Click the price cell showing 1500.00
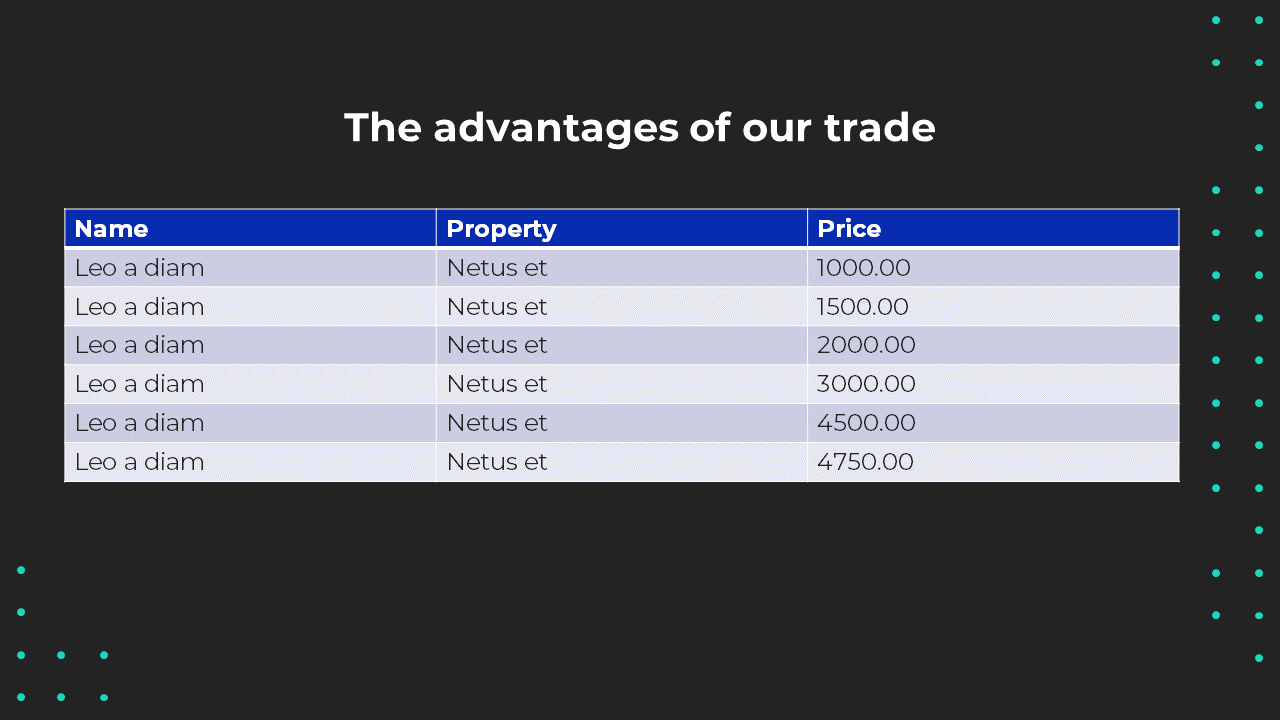1280x720 pixels. [x=863, y=307]
